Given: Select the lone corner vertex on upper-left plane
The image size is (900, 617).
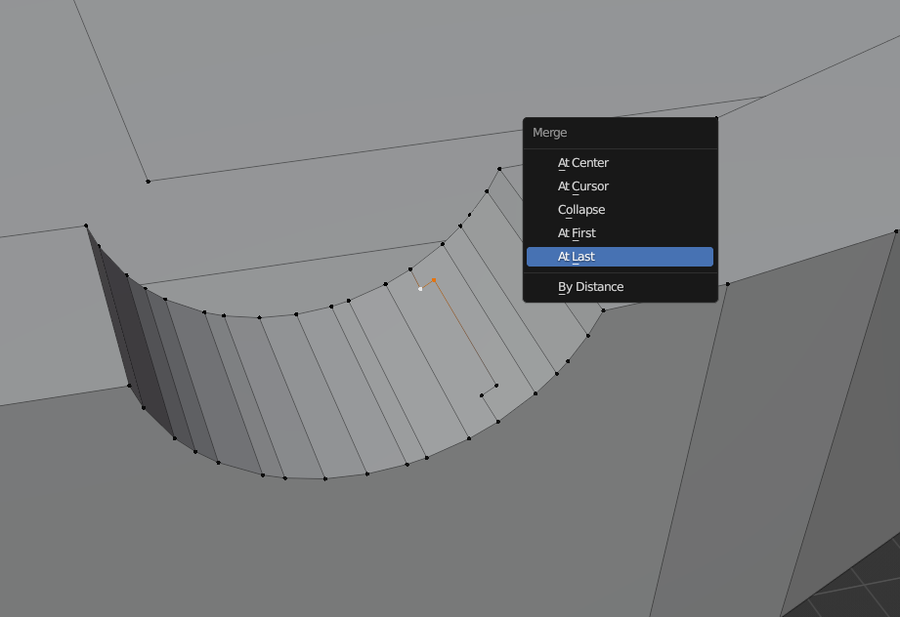Looking at the screenshot, I should 148,181.
